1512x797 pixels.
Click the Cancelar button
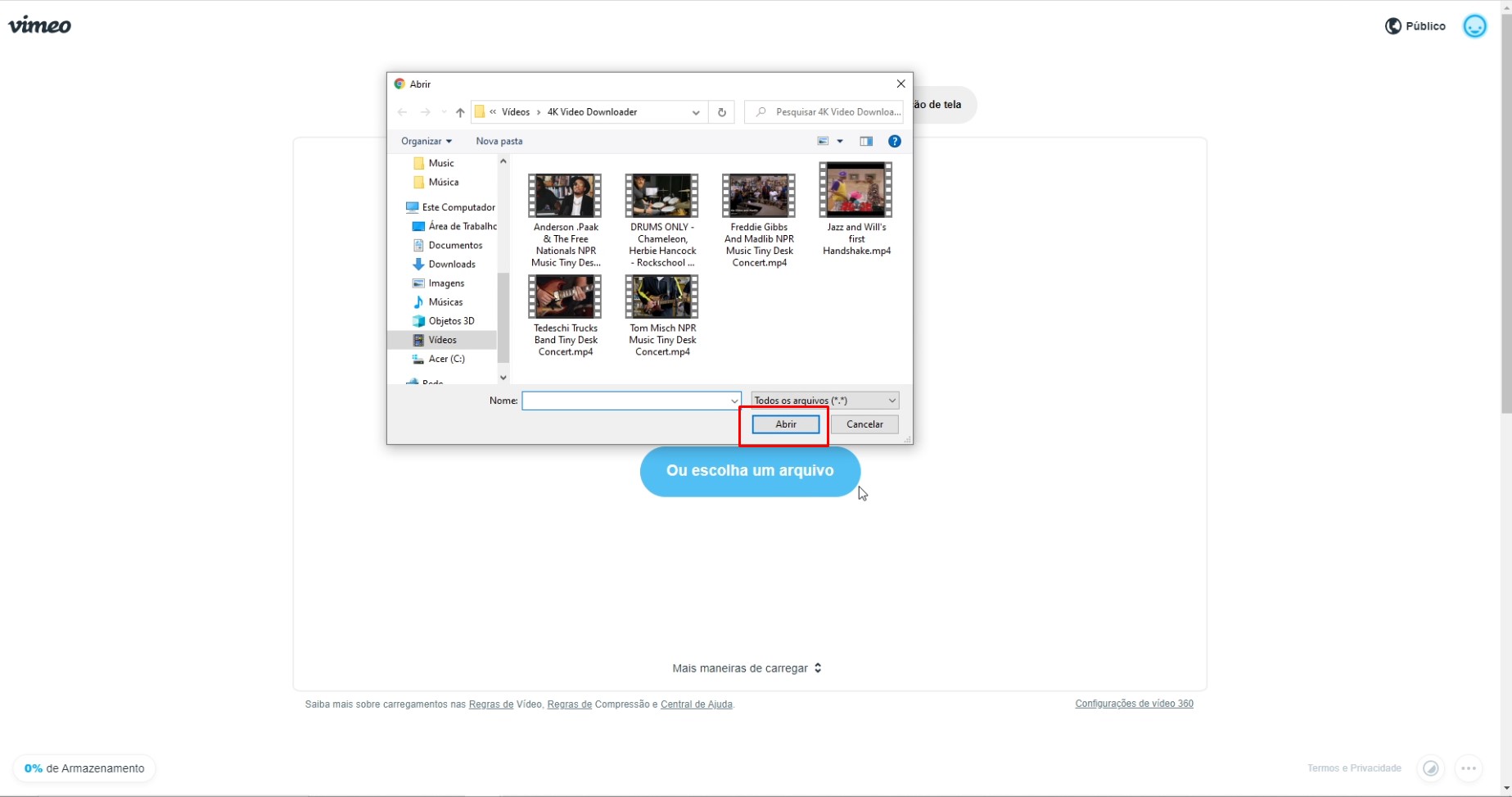pos(864,424)
